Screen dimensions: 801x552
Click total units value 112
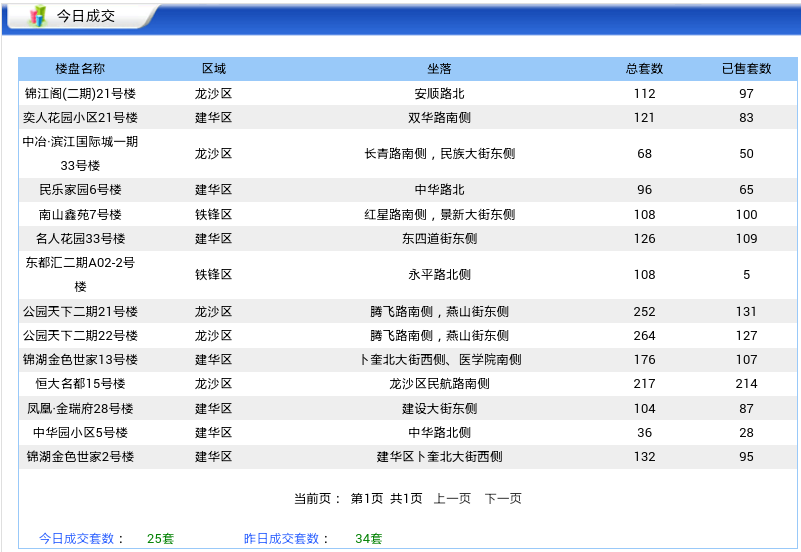pyautogui.click(x=644, y=93)
